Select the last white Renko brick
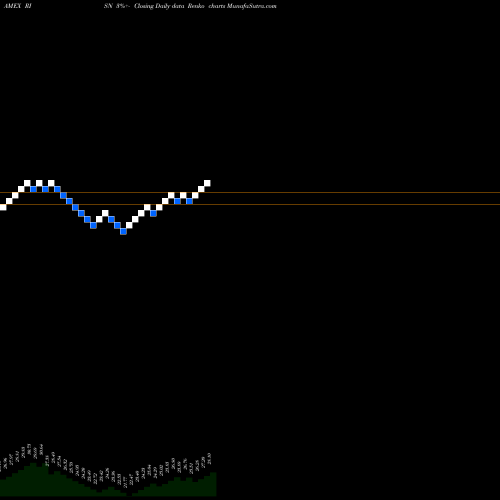This screenshot has height=500, width=500. pos(207,183)
